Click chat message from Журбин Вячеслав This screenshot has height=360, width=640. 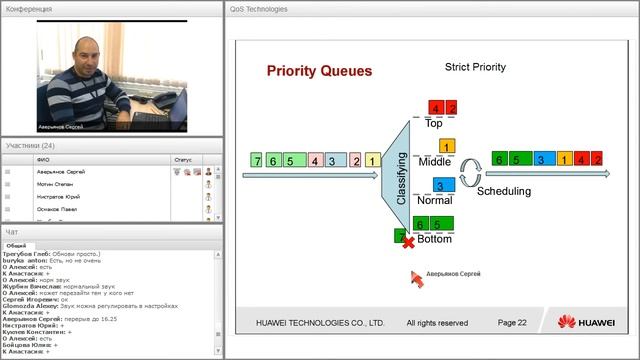pyautogui.click(x=59, y=287)
